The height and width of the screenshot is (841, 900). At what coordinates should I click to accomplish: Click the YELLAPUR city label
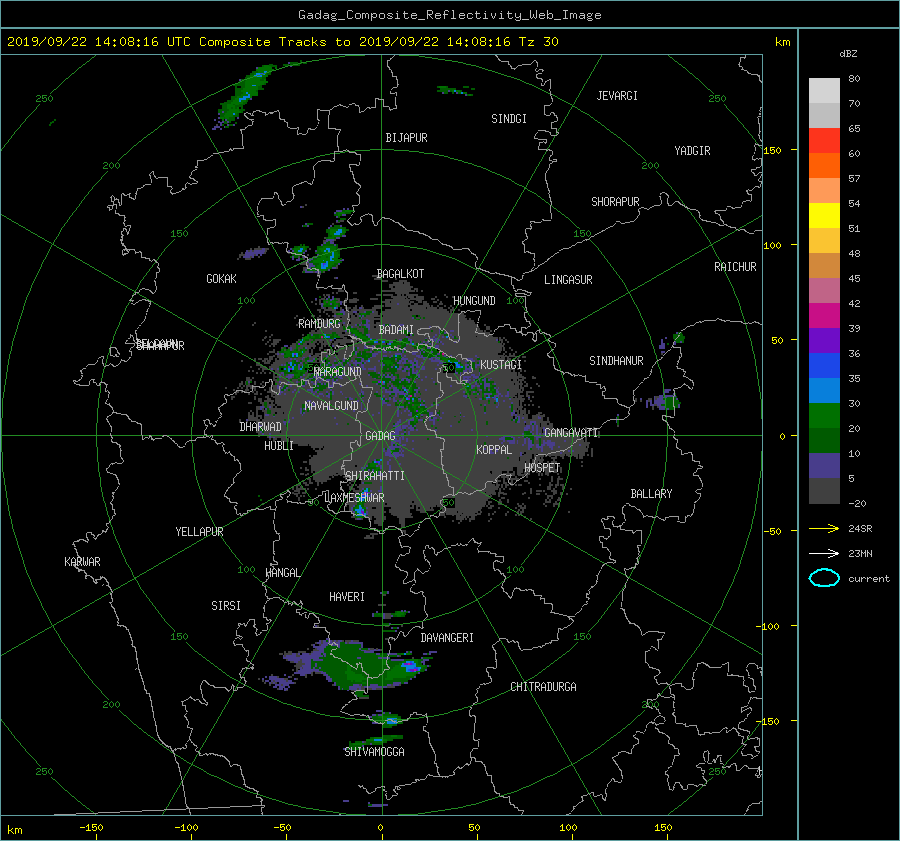(199, 532)
